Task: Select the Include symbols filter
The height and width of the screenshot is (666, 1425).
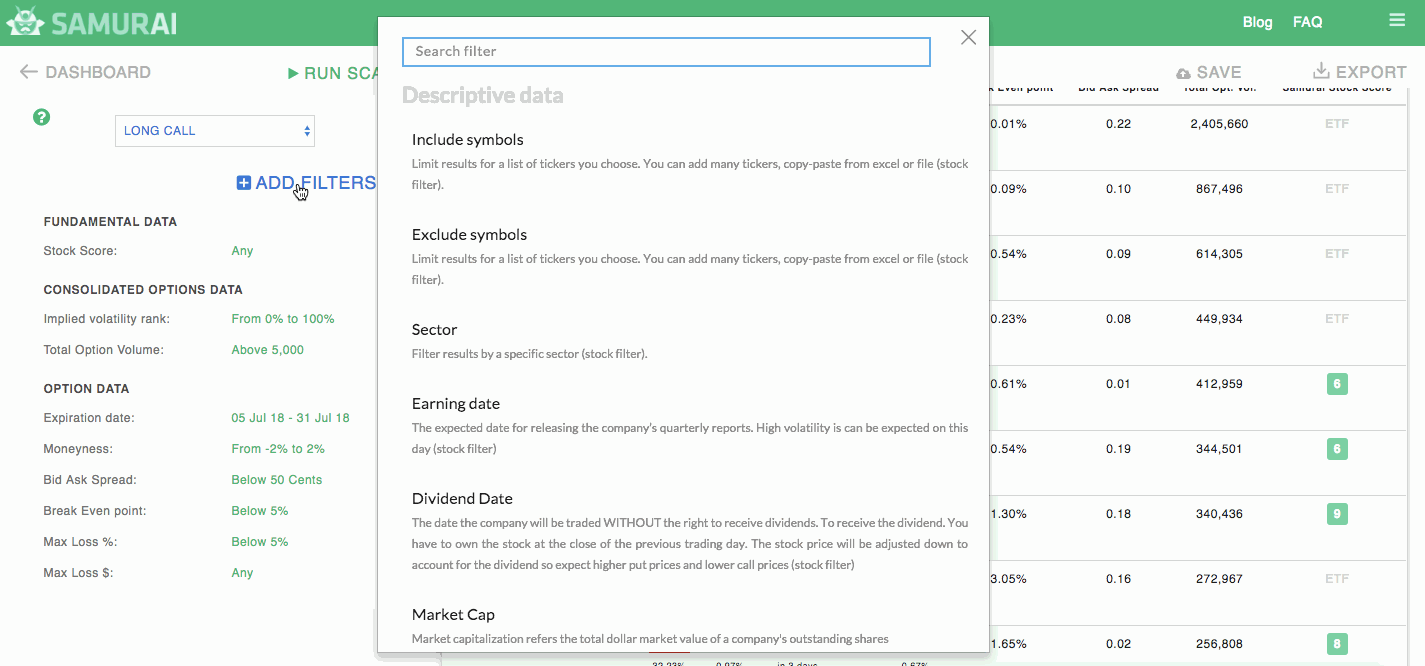Action: click(468, 140)
